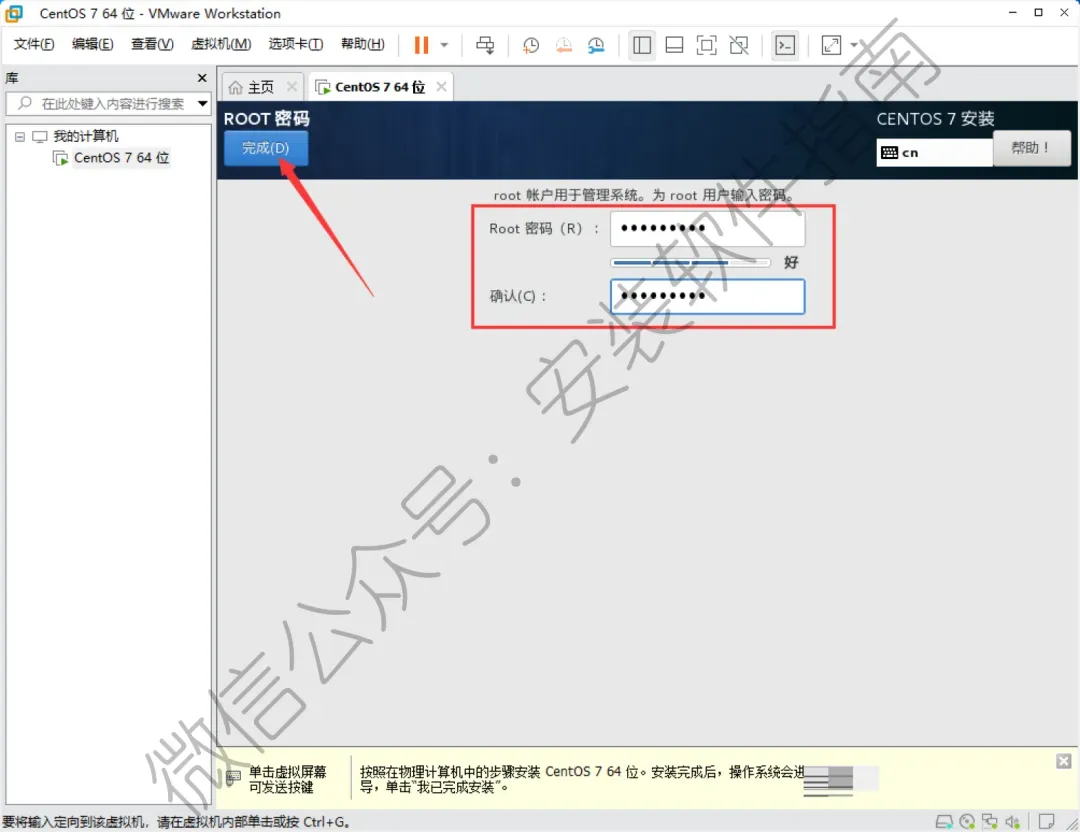Toggle the thumbnail bar view

point(674,45)
